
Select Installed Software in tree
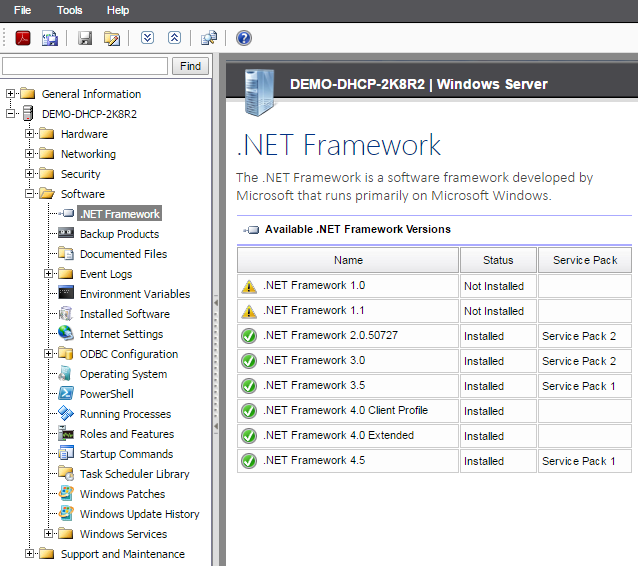(125, 314)
